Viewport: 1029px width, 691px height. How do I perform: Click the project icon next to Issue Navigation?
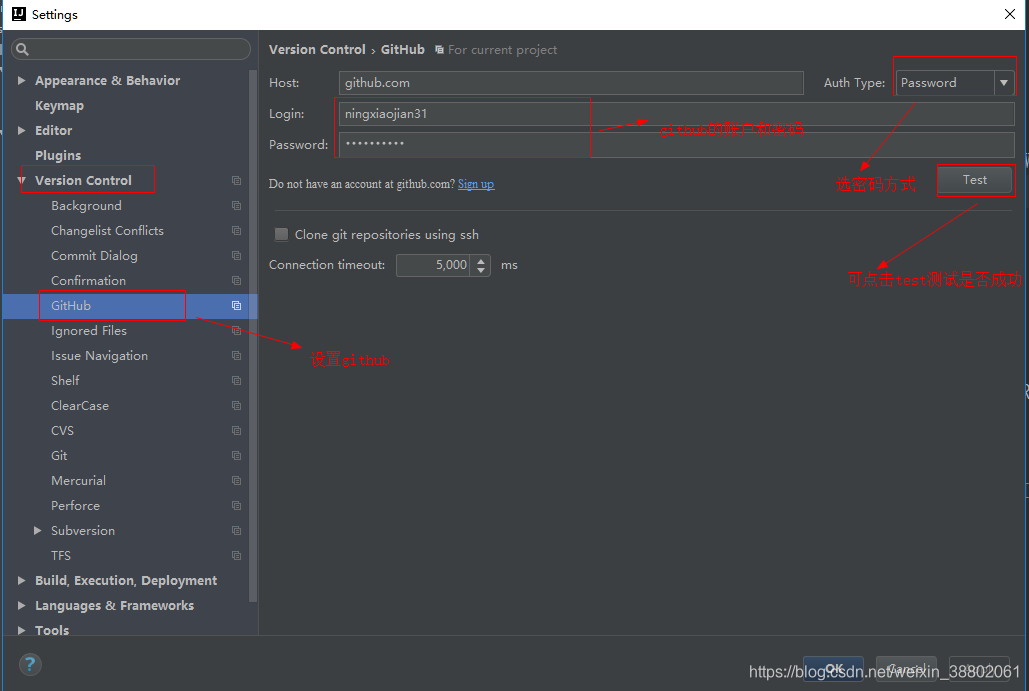236,356
